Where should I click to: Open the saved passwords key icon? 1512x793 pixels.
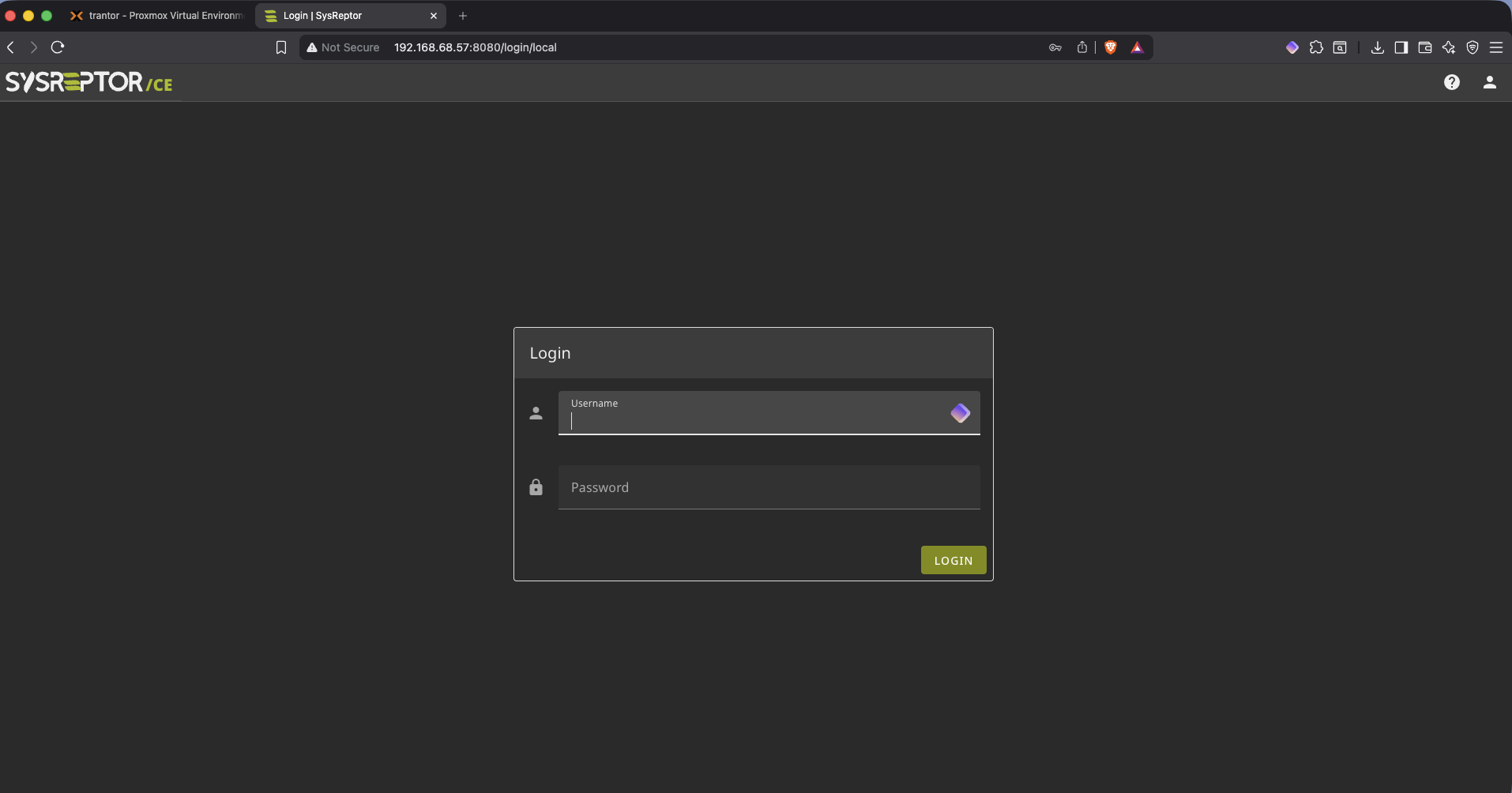(1055, 47)
